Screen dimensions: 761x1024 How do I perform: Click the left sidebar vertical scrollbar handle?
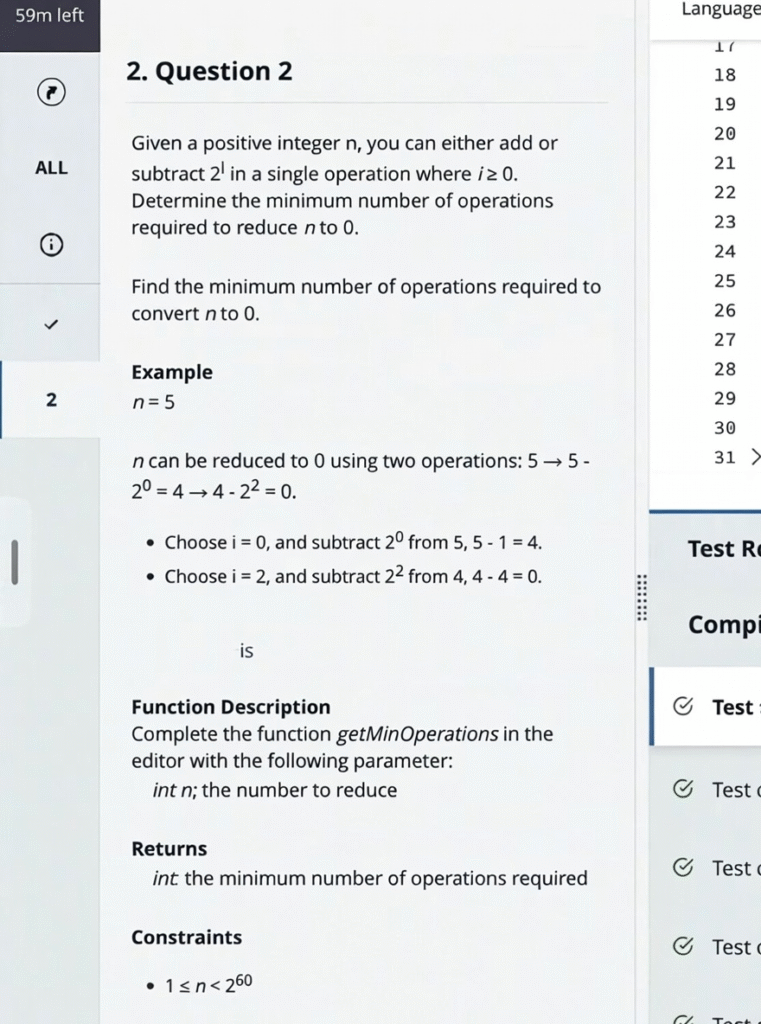(14, 561)
